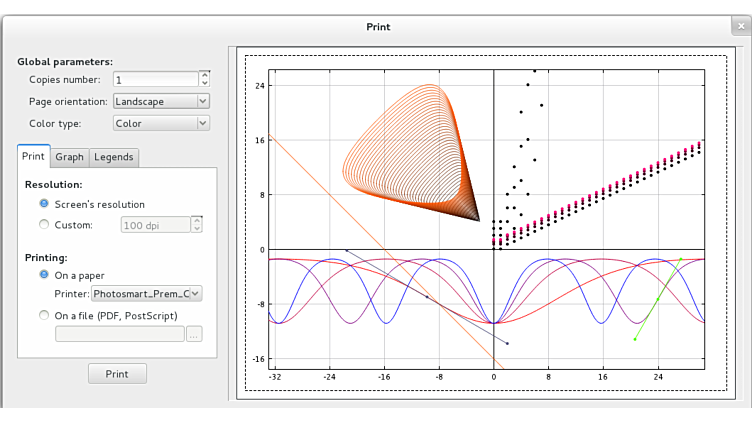Select Screen's resolution option
Image resolution: width=752 pixels, height=423 pixels.
[43, 204]
